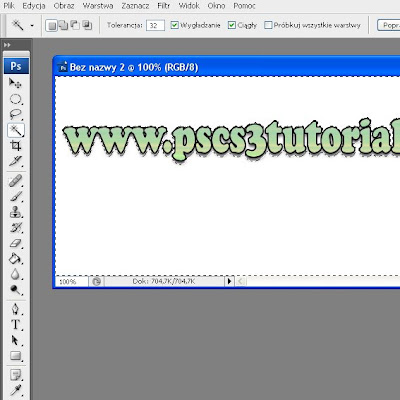Select the Notes tool

[15, 375]
